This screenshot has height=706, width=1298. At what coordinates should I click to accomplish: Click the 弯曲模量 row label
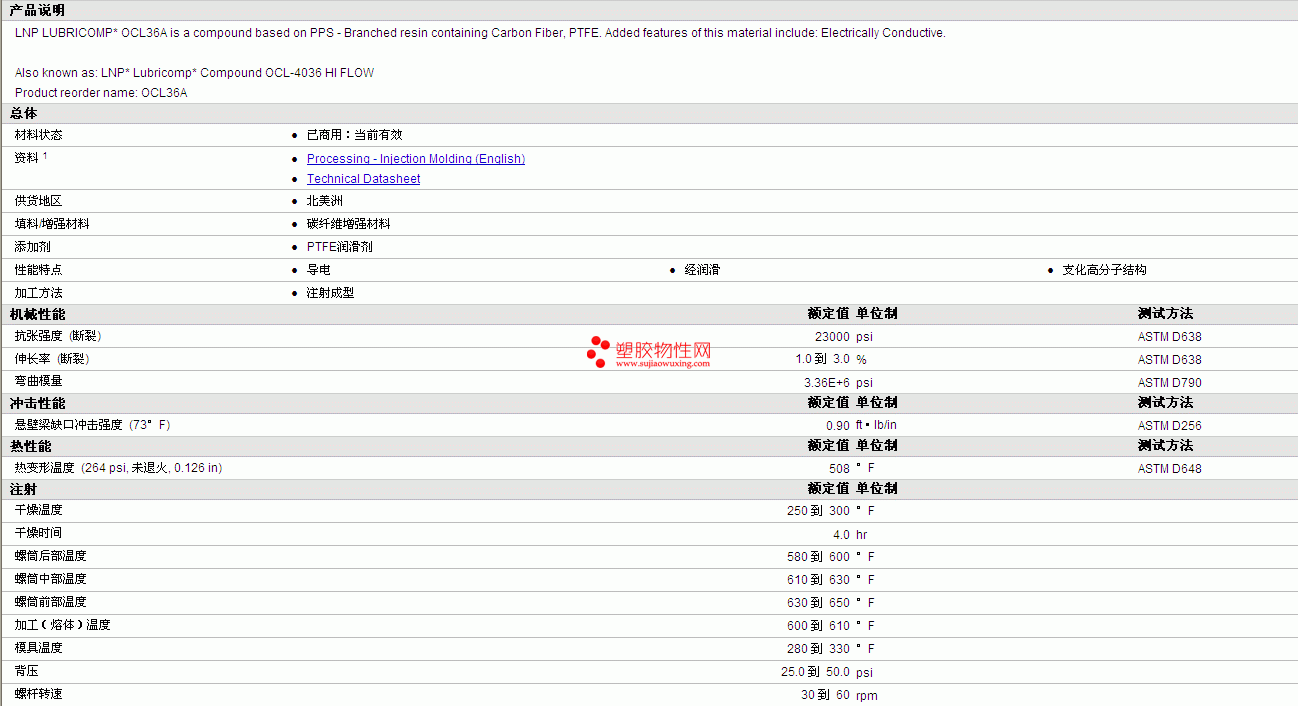38,381
